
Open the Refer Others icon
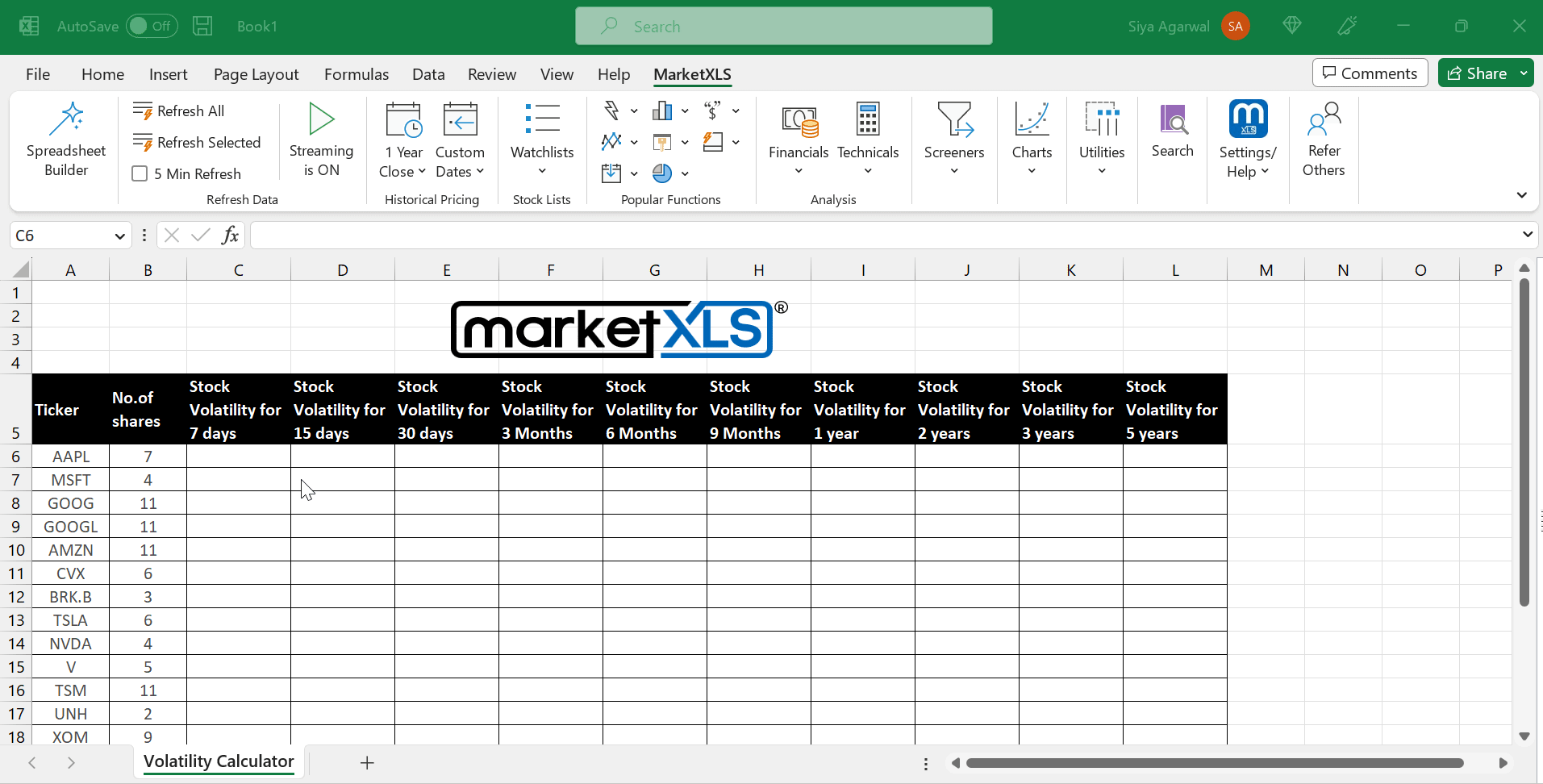click(1323, 121)
